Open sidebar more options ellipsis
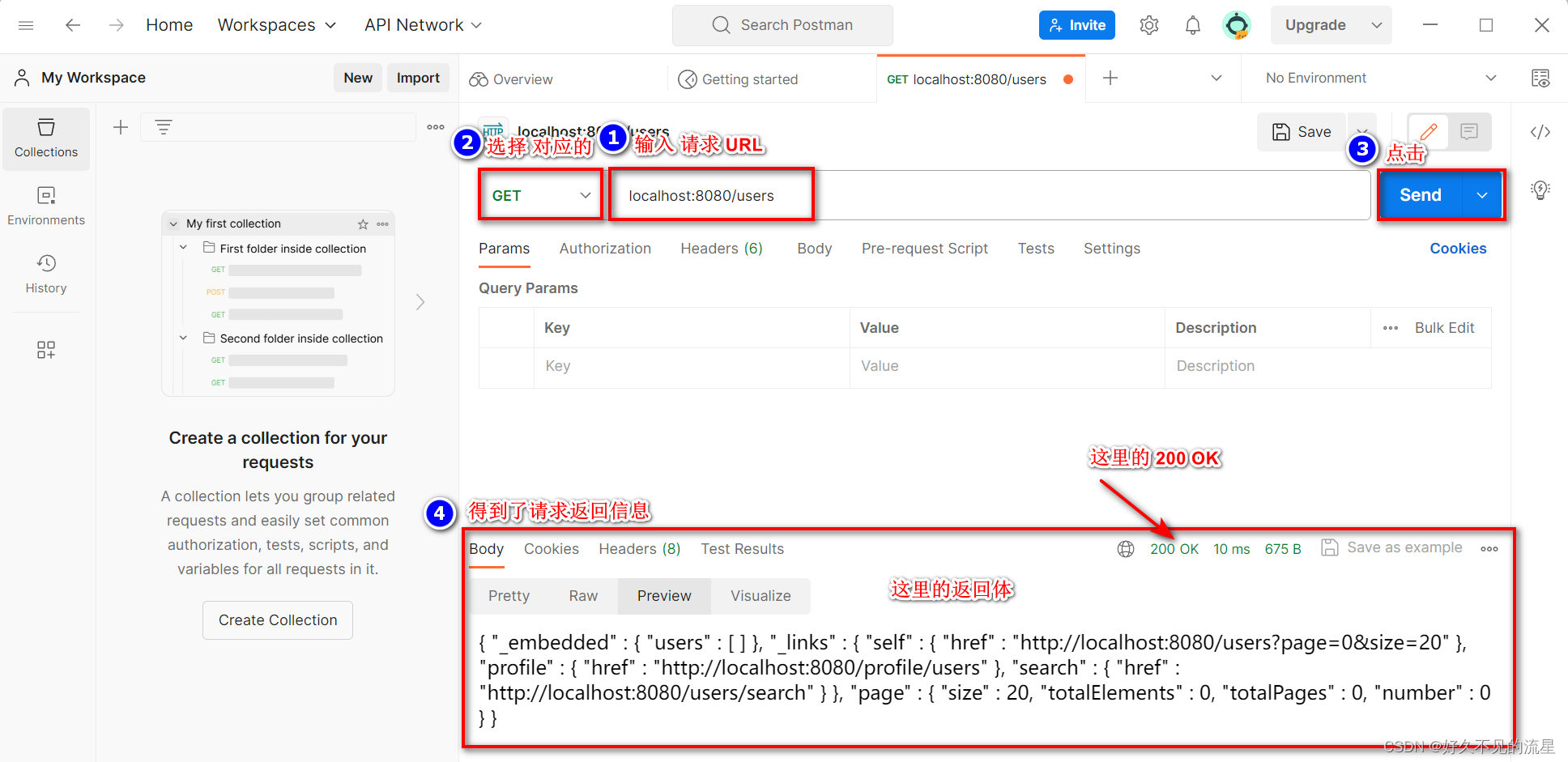Screen dimensions: 1568x762 pos(436,127)
